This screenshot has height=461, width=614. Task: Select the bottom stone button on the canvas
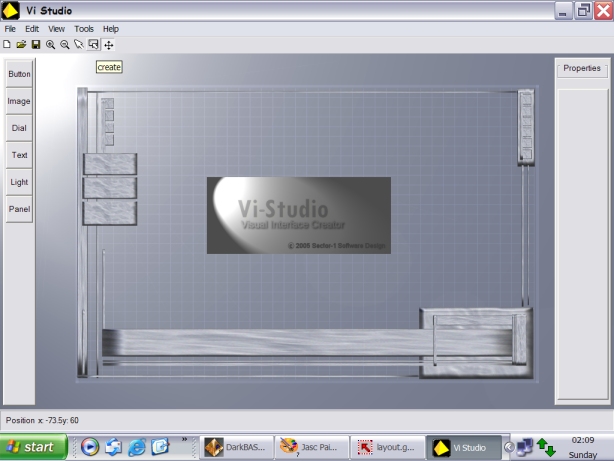(110, 213)
